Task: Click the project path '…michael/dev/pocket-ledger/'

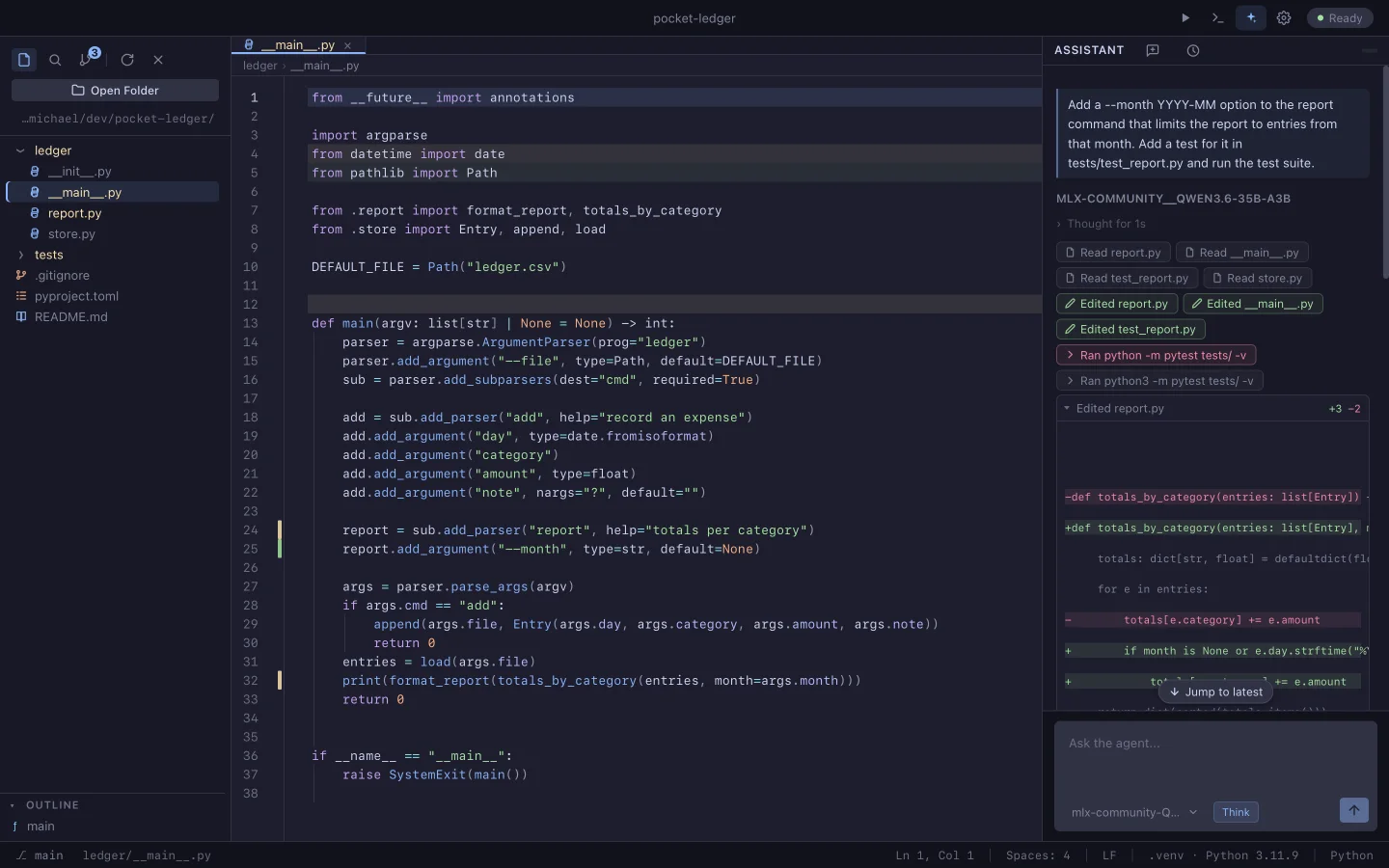Action: coord(118,119)
